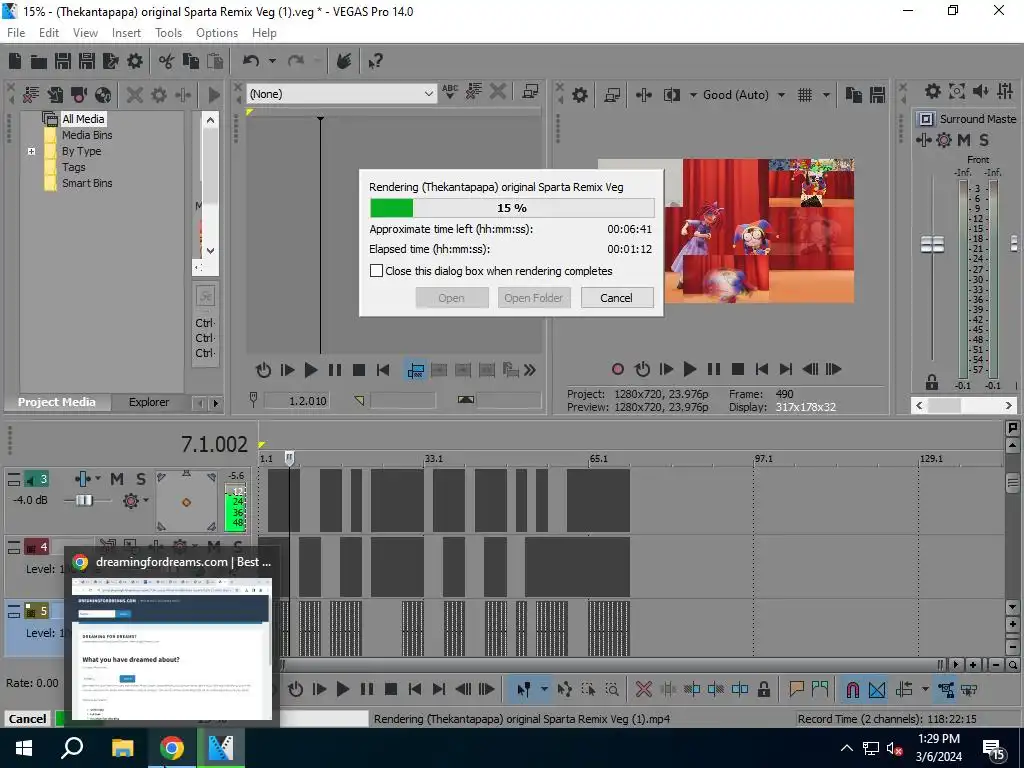Click the Copy icon in toolbar
This screenshot has width=1024, height=768.
(191, 61)
